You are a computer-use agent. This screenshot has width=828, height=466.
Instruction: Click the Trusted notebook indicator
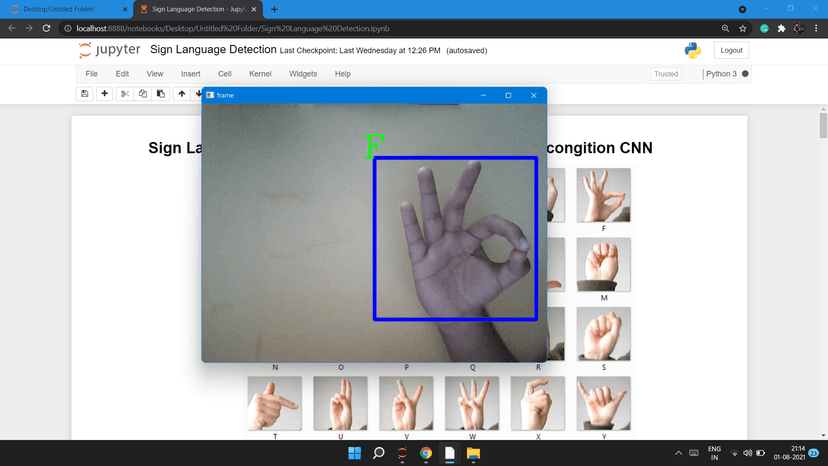666,74
